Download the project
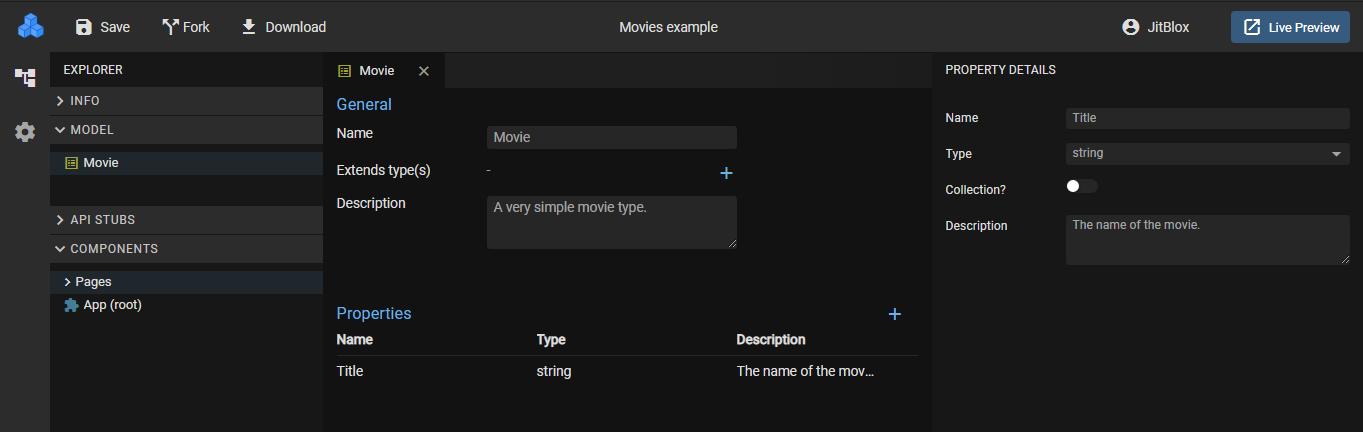 point(284,27)
